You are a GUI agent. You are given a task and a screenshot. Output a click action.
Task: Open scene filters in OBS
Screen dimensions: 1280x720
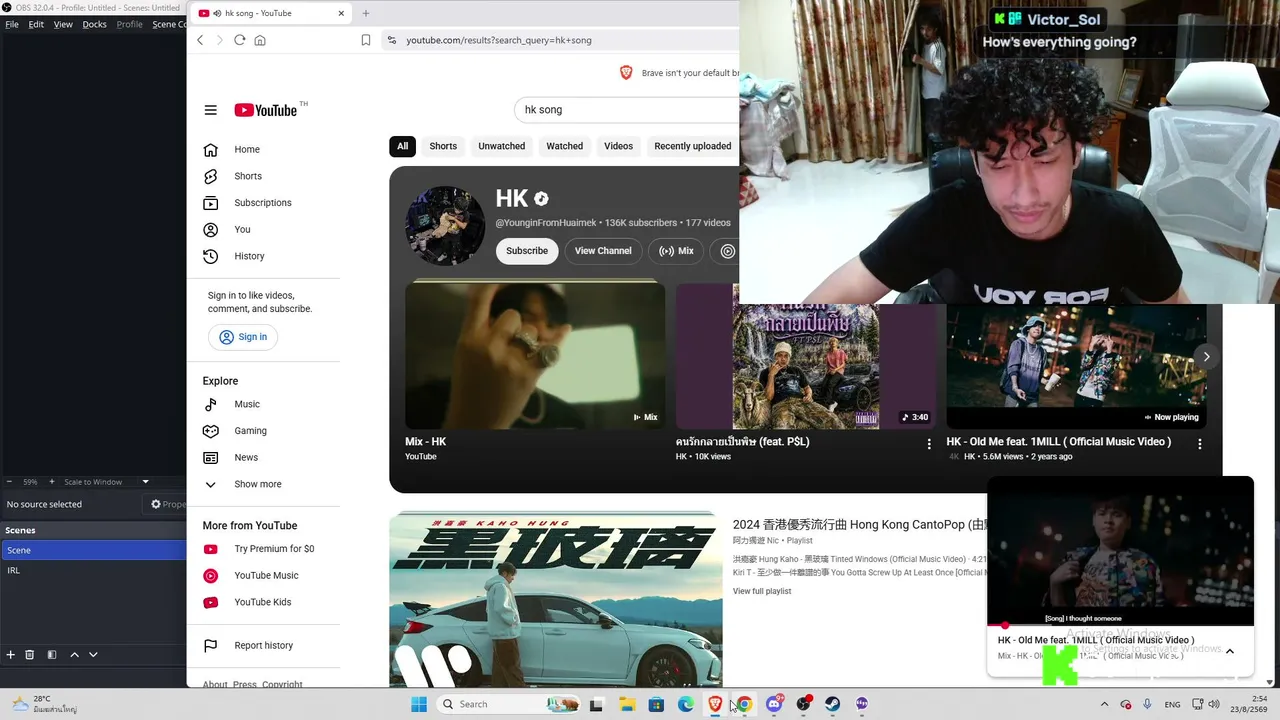tap(52, 655)
